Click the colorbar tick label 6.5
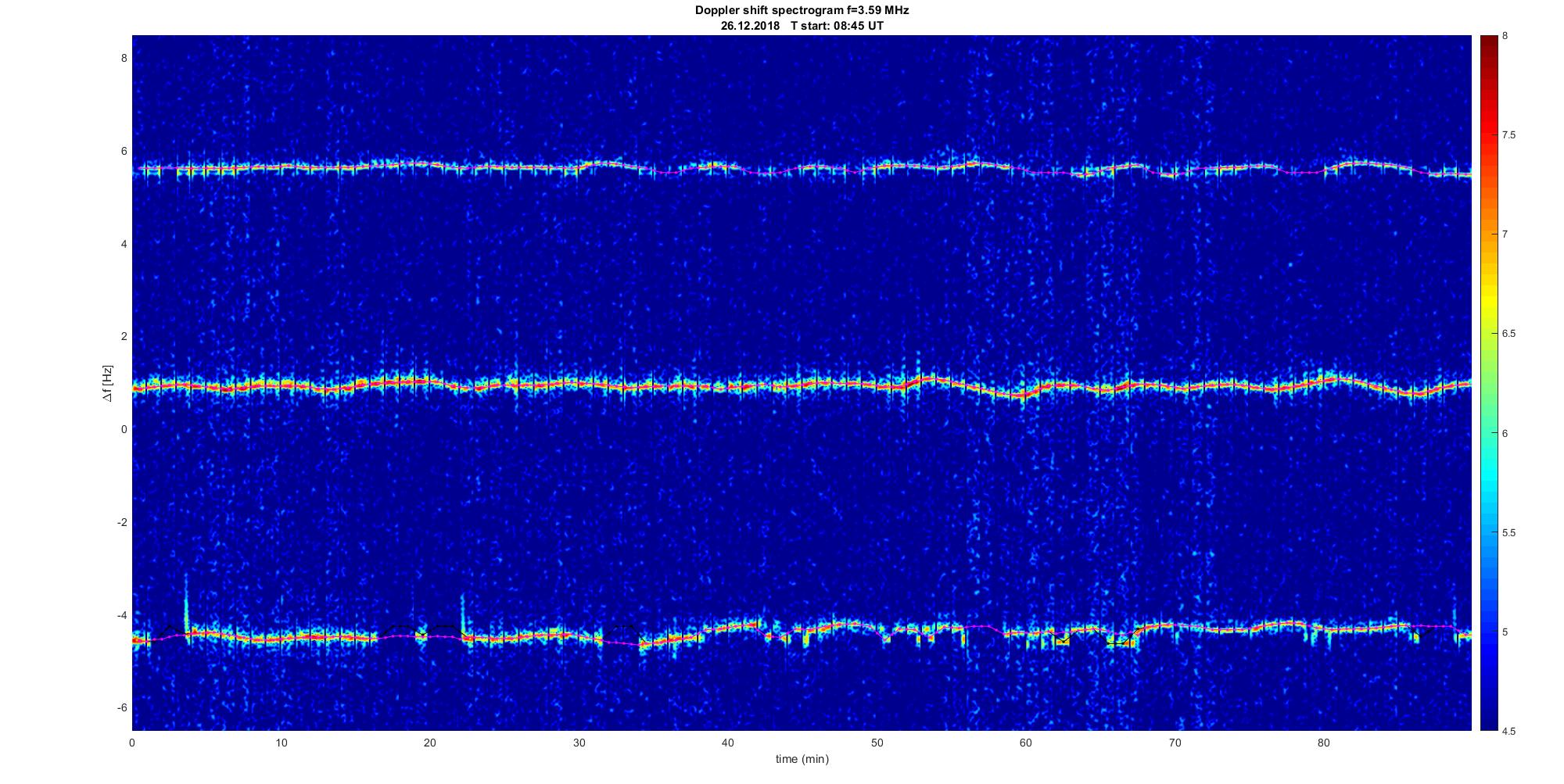The height and width of the screenshot is (784, 1564). [x=1508, y=334]
